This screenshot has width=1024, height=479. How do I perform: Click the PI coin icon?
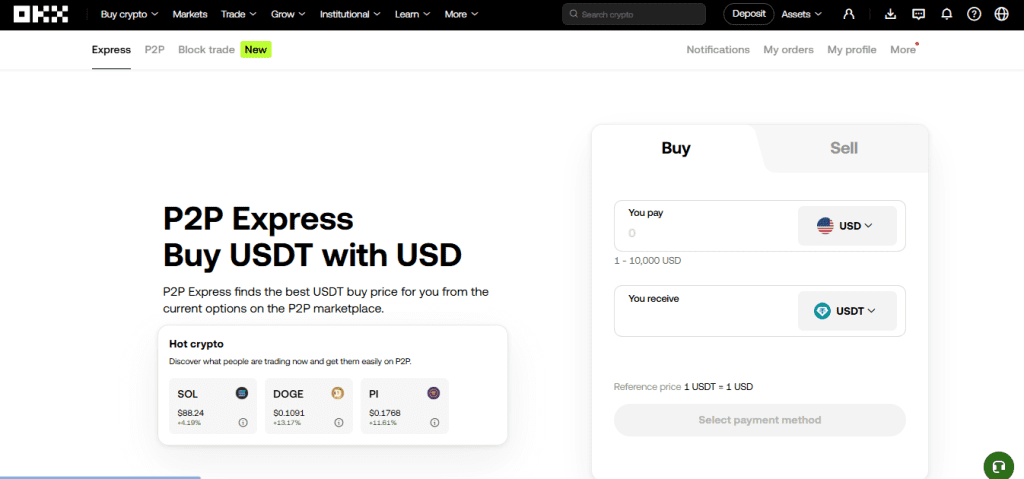[x=434, y=393]
